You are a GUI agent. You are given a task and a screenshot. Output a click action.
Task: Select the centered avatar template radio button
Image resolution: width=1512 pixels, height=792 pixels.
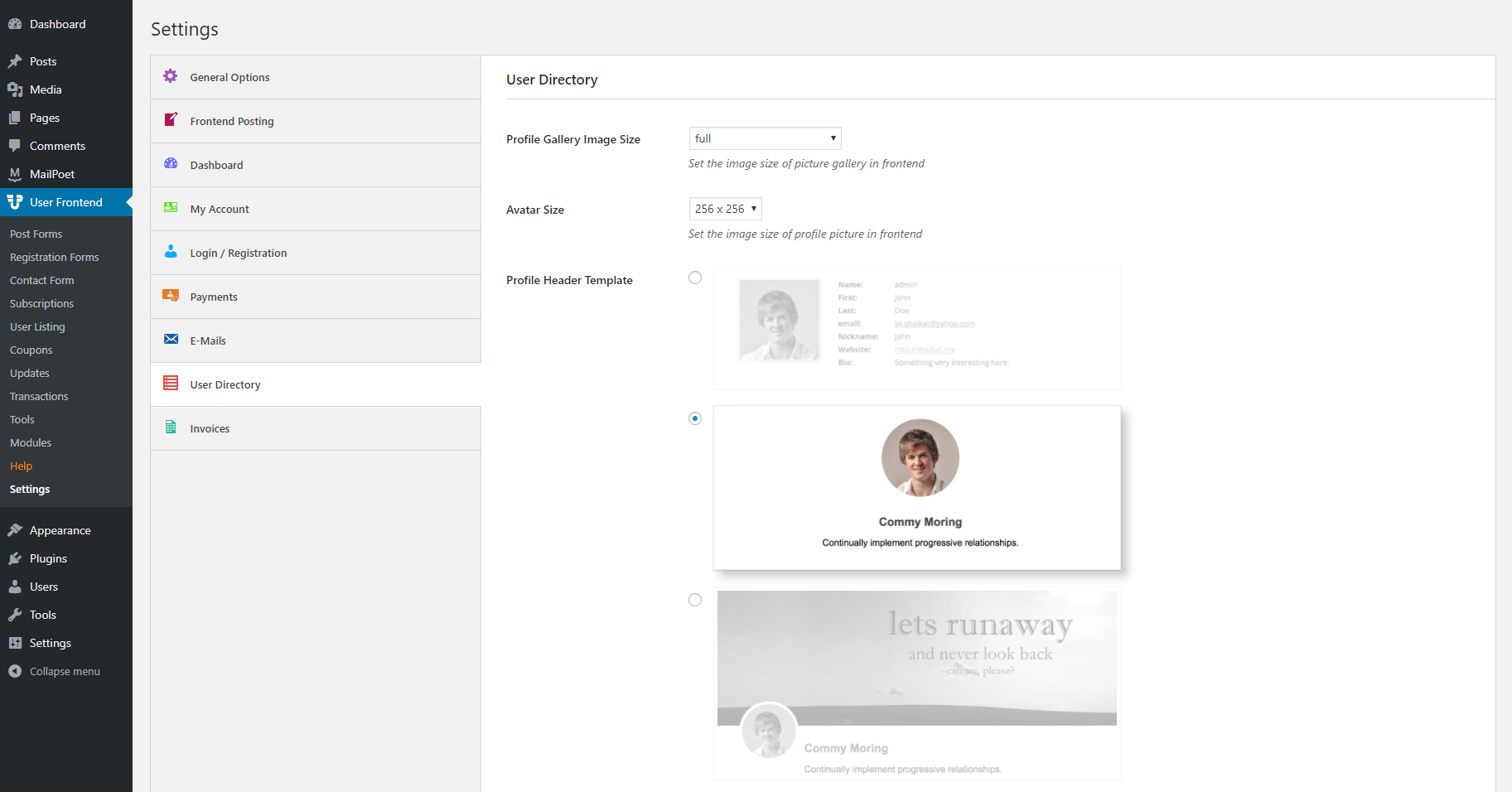click(695, 418)
